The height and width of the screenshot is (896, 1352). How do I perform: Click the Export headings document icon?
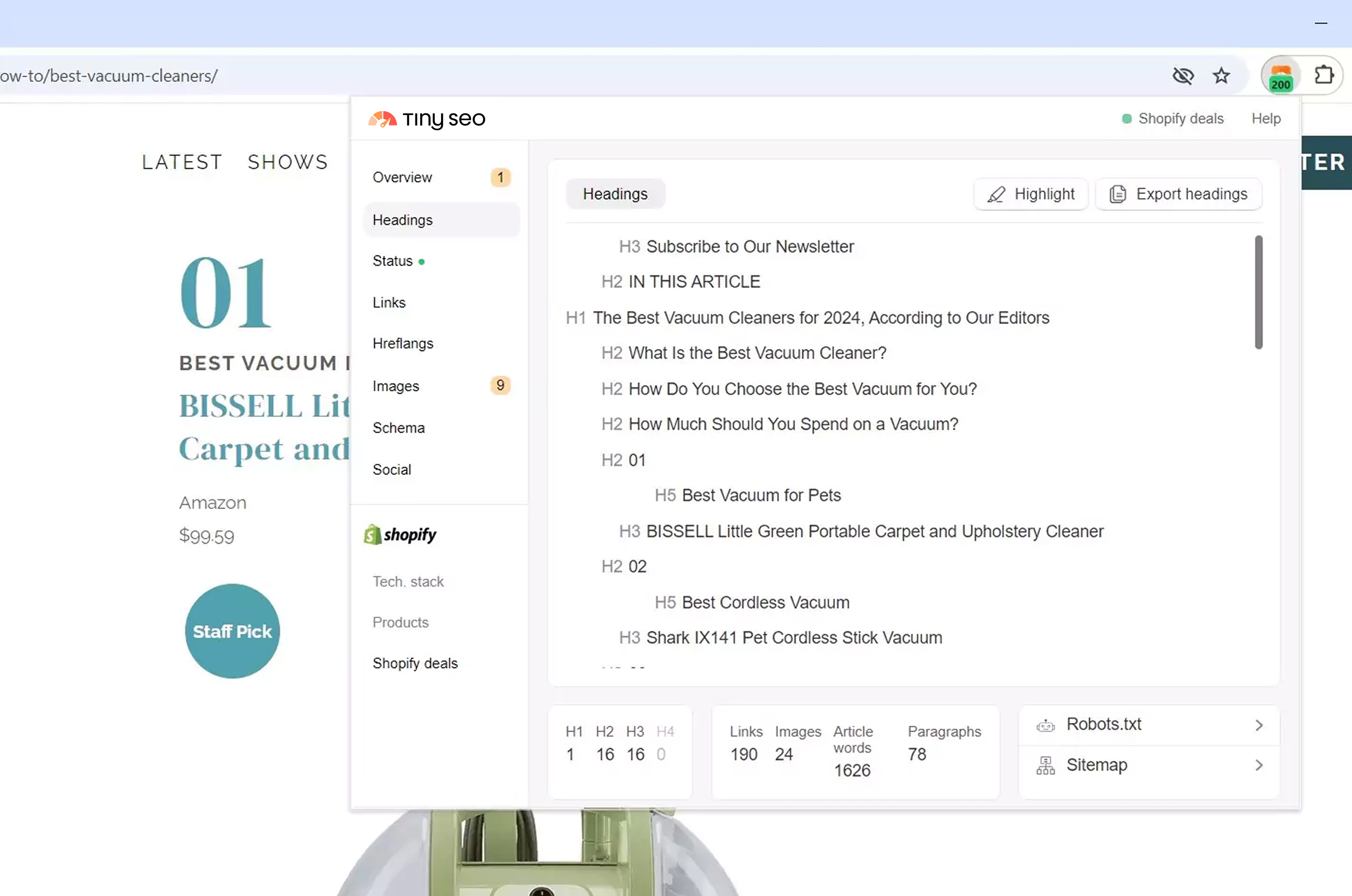1117,194
